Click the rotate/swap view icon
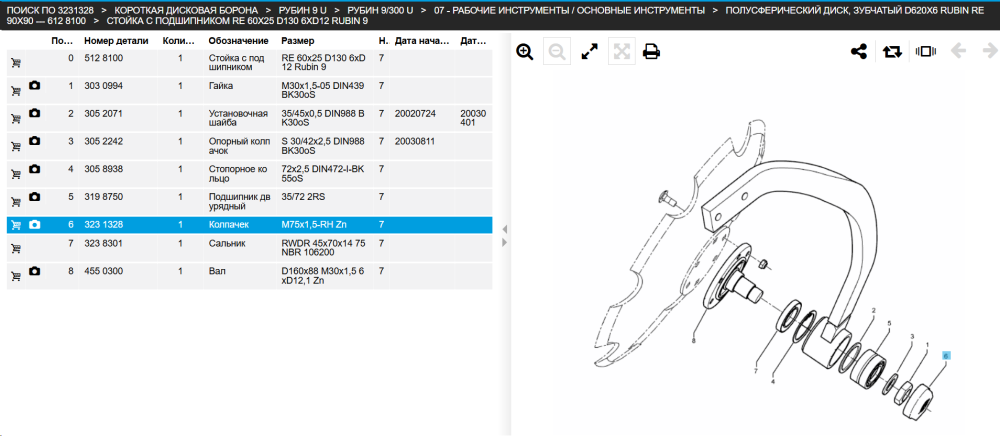This screenshot has width=1000, height=436. (892, 52)
